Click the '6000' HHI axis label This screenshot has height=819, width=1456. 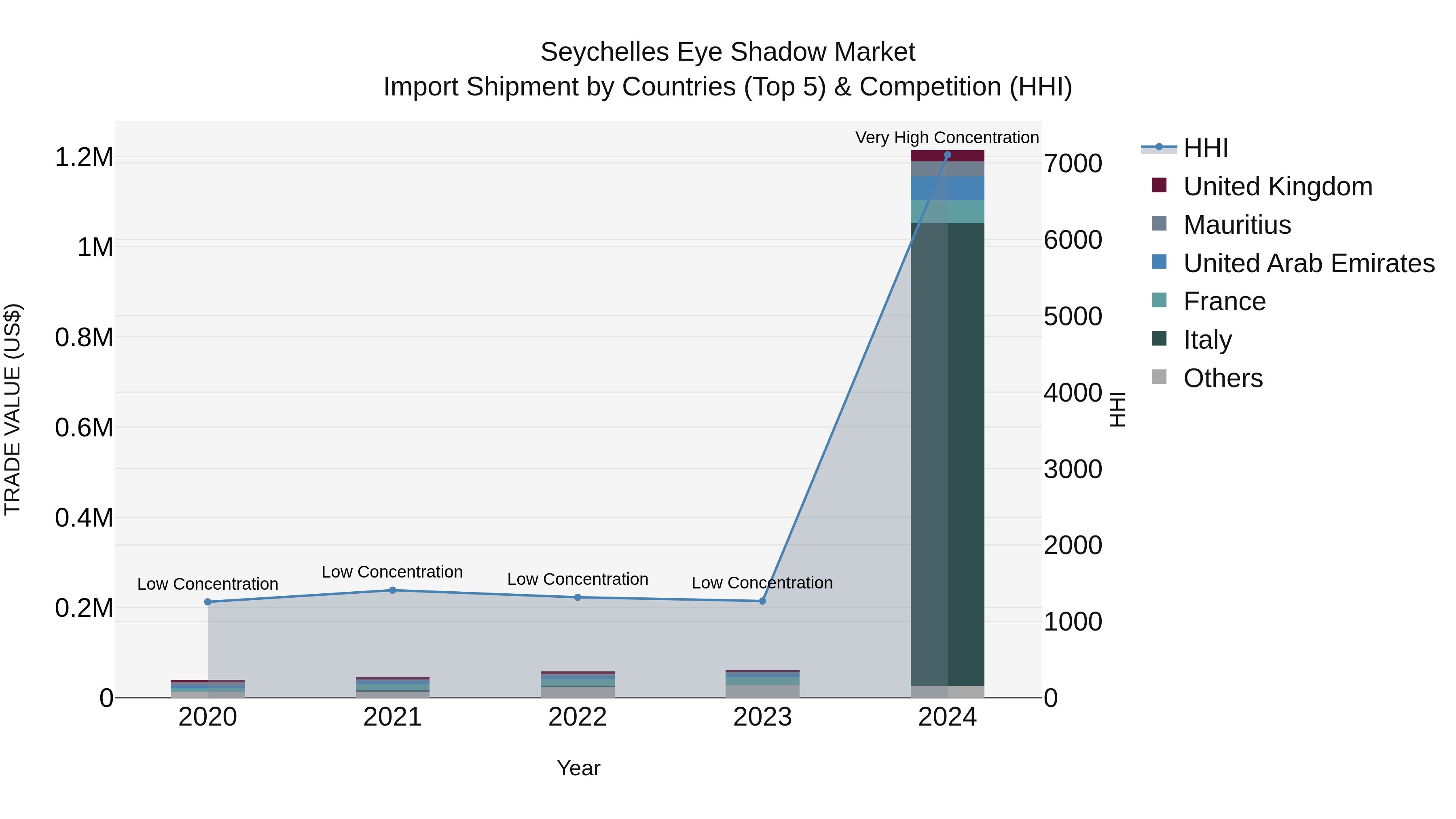tap(1073, 240)
